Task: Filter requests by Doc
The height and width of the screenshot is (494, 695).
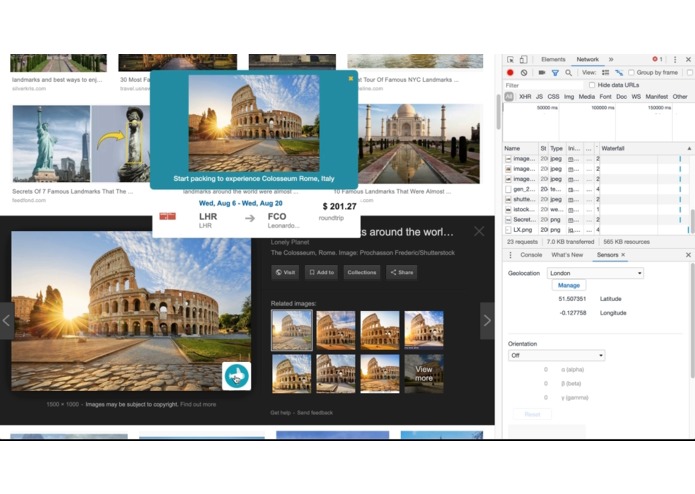Action: click(621, 97)
